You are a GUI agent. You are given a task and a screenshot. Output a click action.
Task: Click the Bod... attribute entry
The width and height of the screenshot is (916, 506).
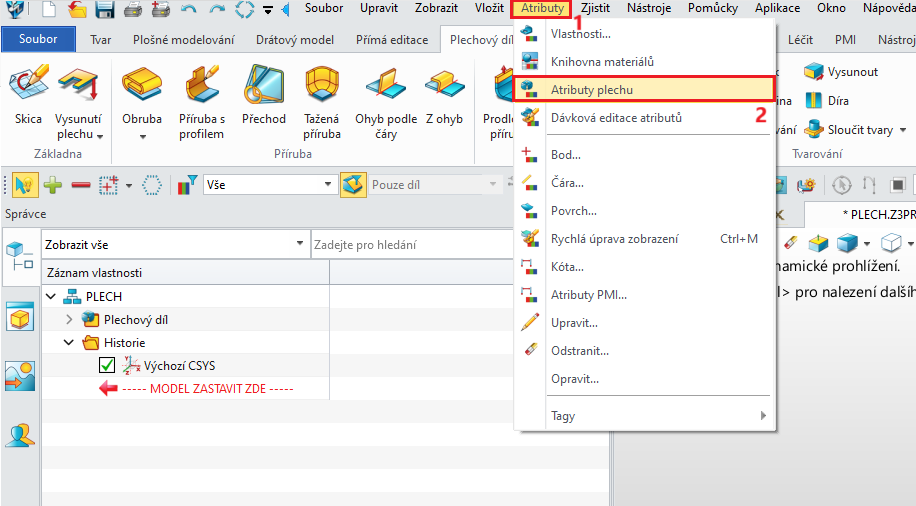[644, 155]
